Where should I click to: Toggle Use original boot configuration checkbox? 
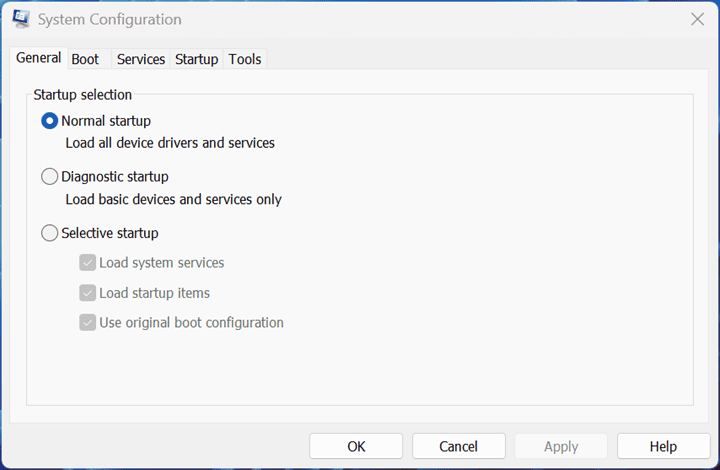[x=87, y=323]
